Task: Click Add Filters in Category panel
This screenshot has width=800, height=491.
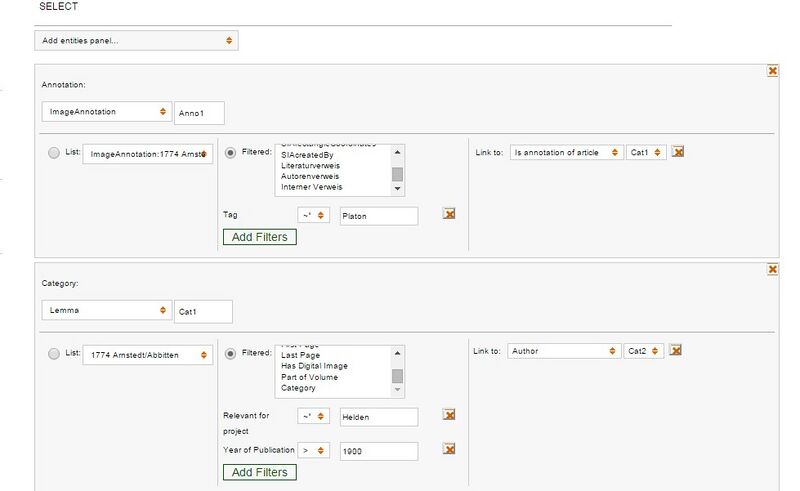Action: point(260,472)
